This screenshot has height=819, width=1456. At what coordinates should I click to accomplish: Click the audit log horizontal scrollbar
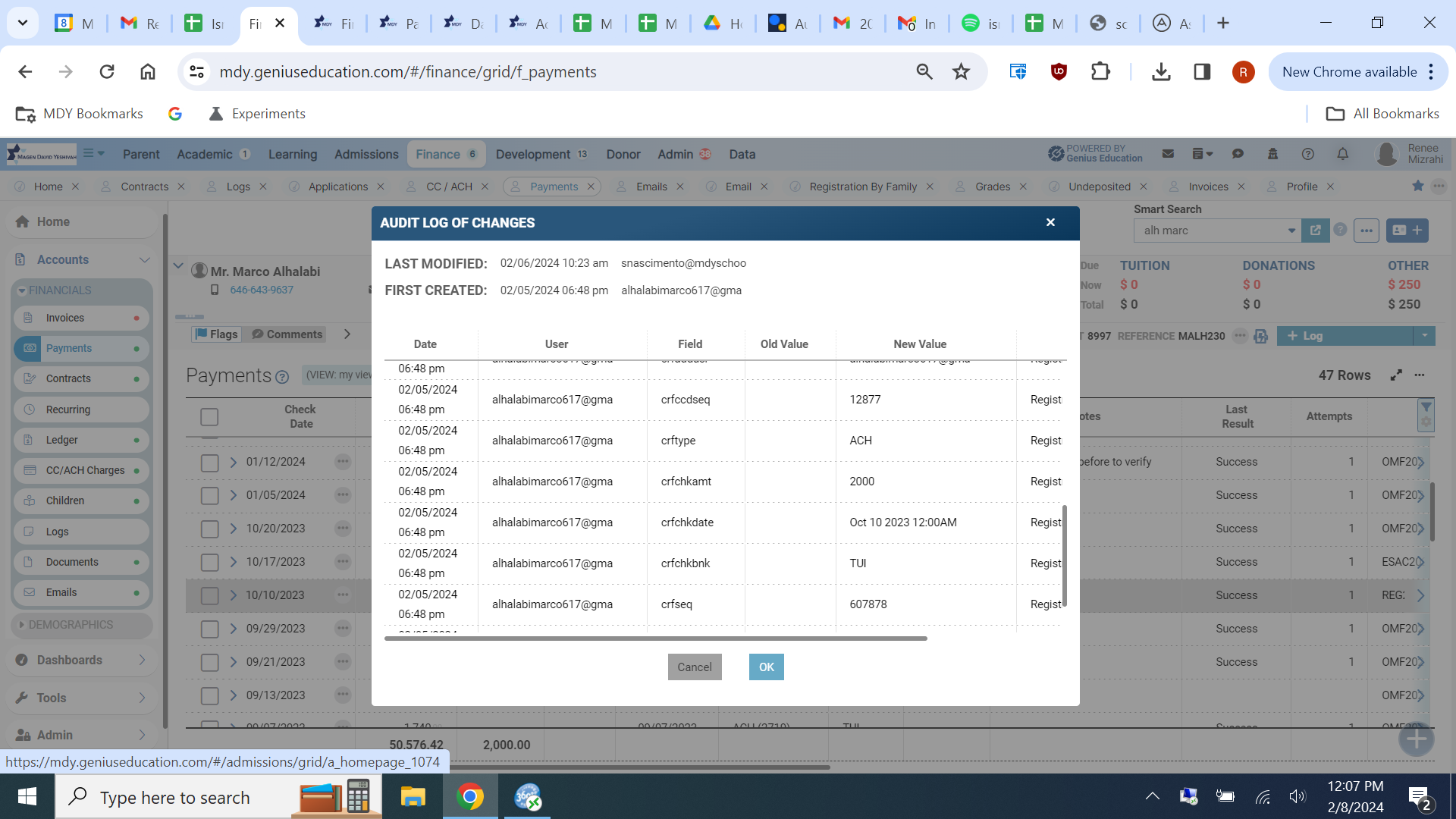point(655,639)
